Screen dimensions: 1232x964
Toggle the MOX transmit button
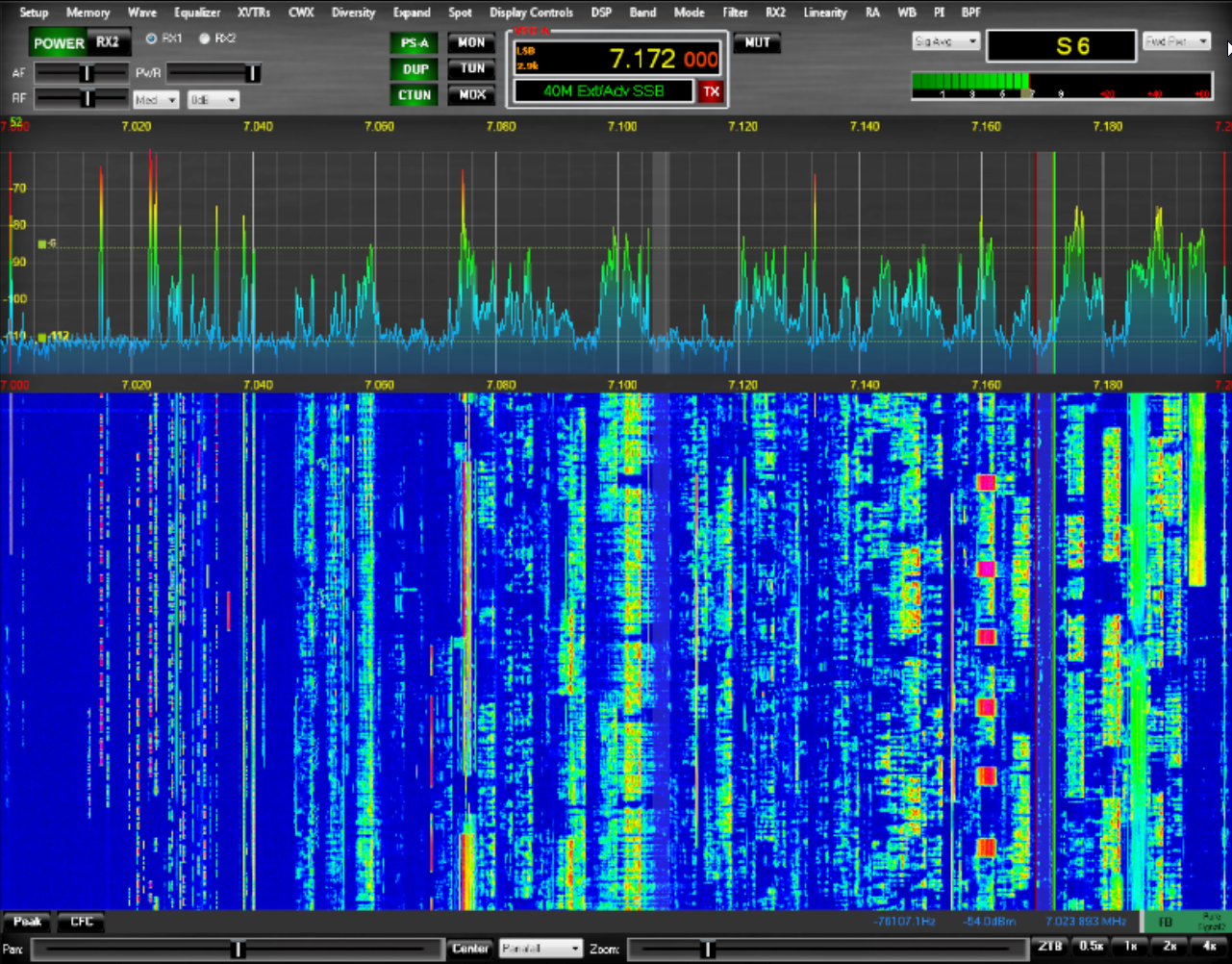coord(471,95)
